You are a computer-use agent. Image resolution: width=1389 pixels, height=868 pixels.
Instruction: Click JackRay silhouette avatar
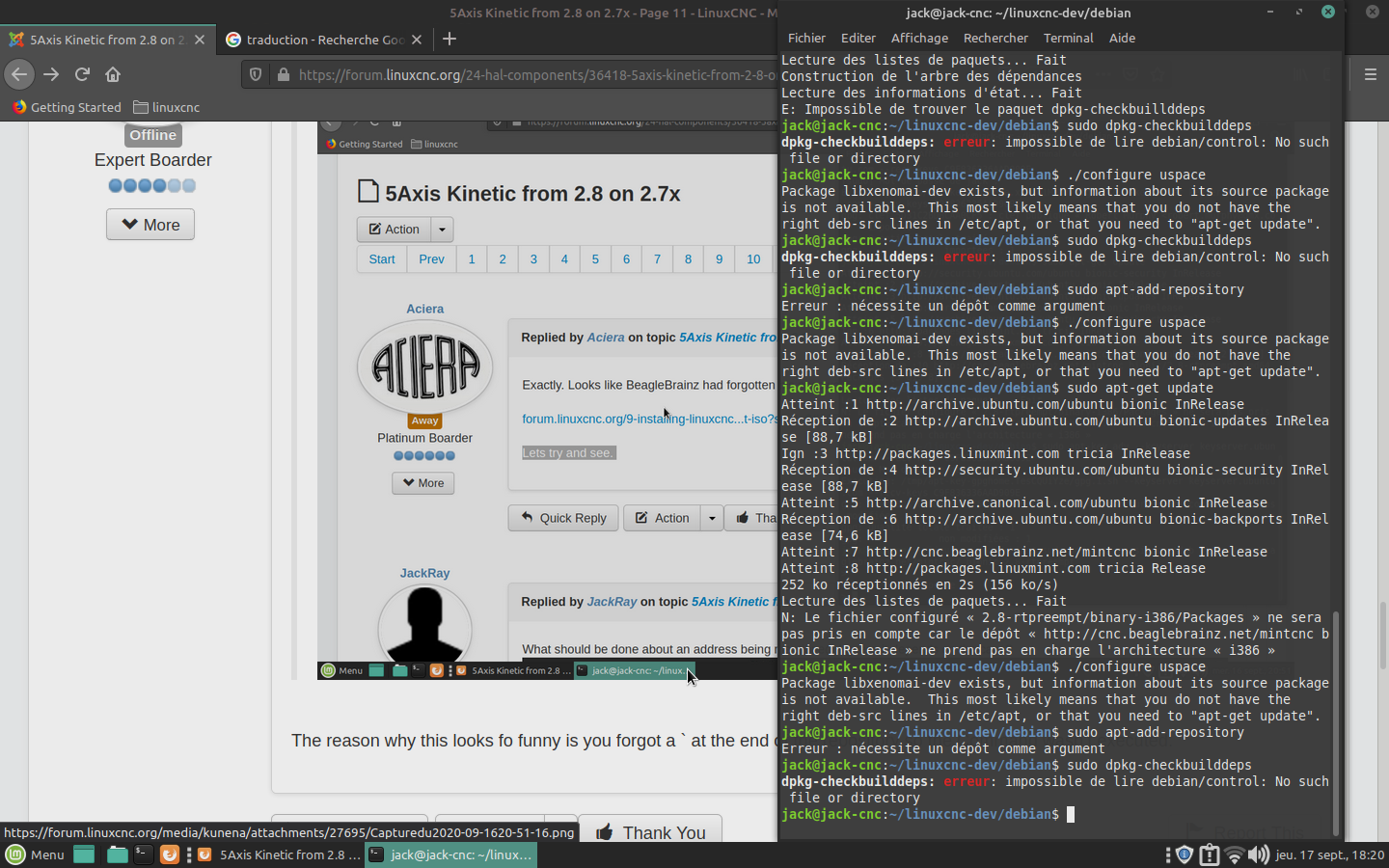[424, 622]
